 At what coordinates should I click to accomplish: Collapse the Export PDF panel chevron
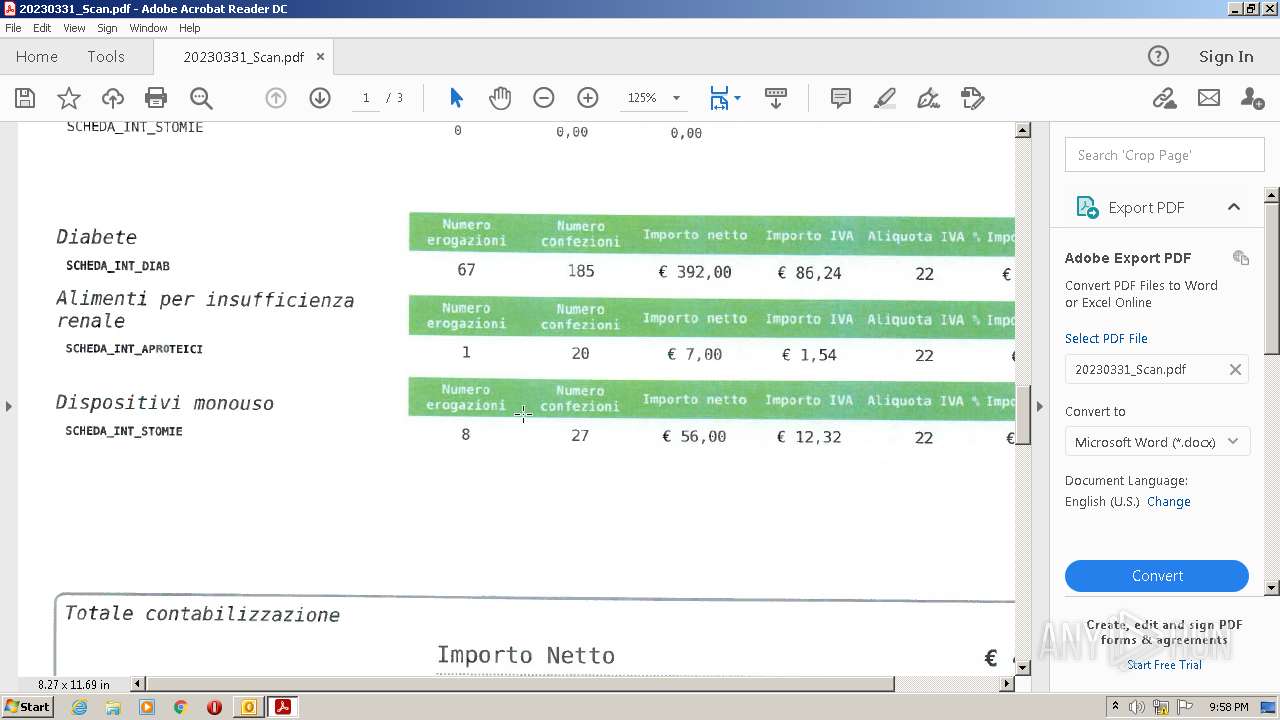click(1234, 207)
